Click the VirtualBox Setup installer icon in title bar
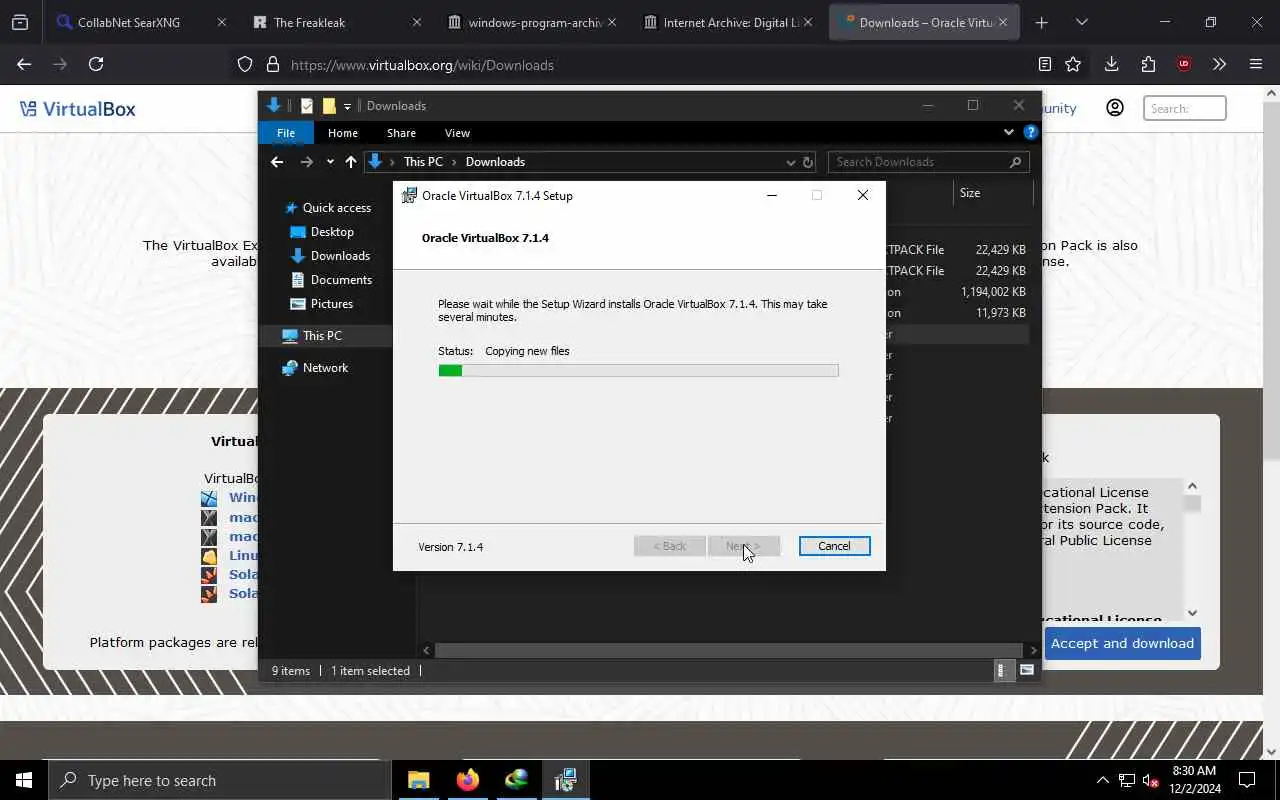 coord(409,196)
